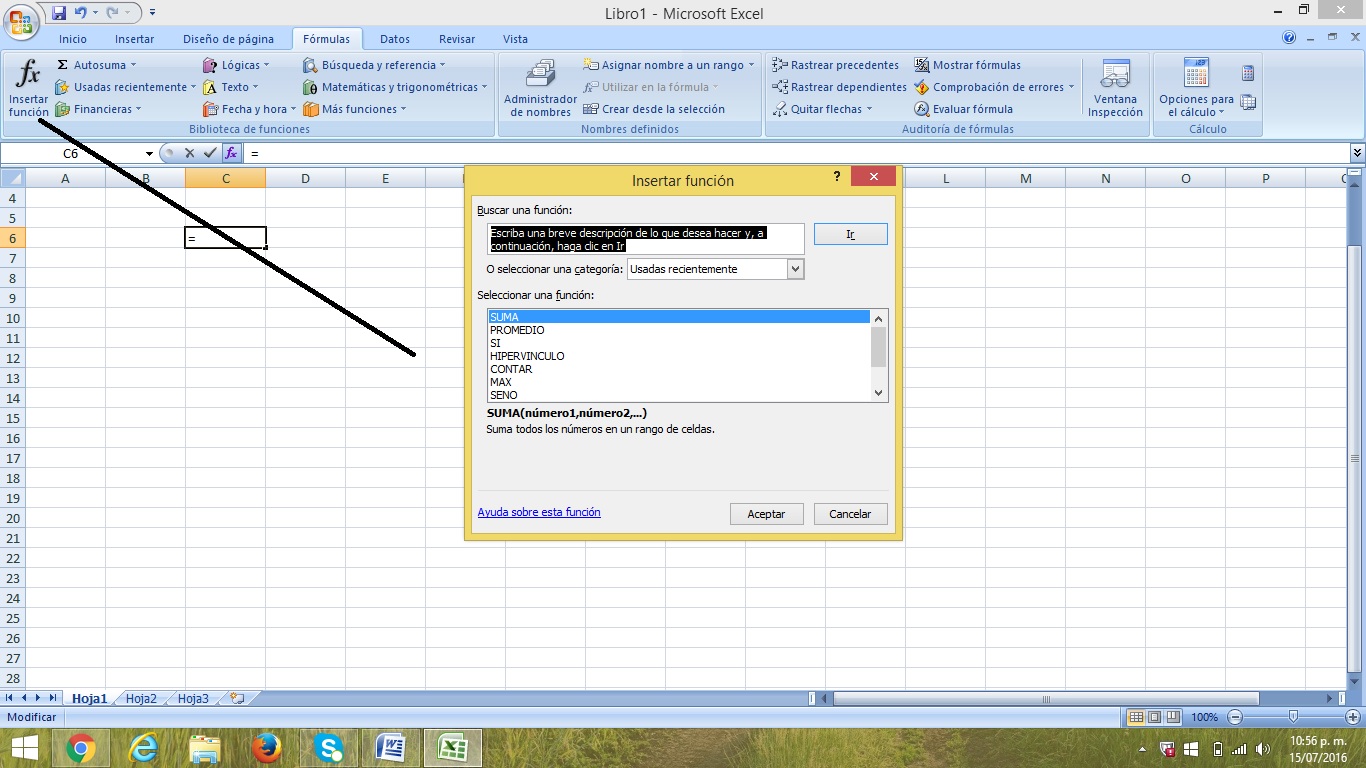Click the Ir button in the dialog
The height and width of the screenshot is (768, 1366).
[850, 234]
